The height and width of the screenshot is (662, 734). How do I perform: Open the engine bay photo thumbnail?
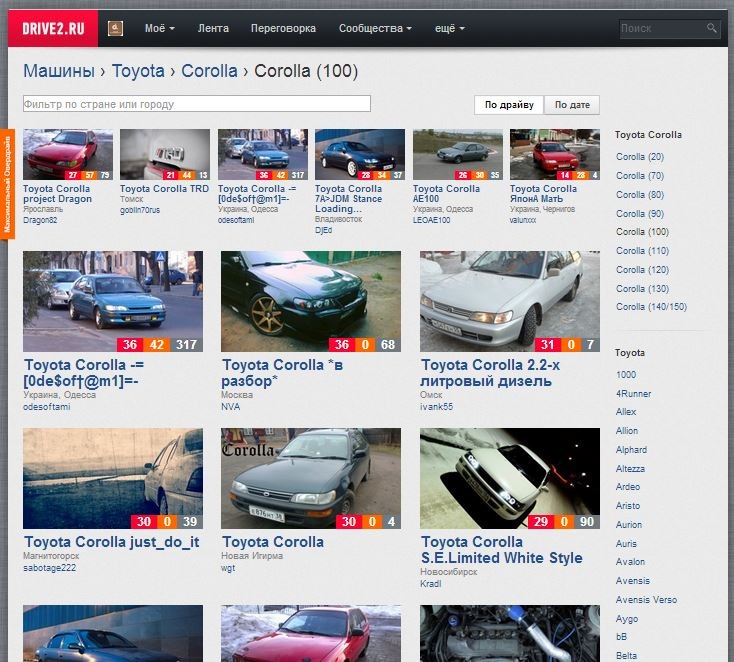tap(510, 633)
